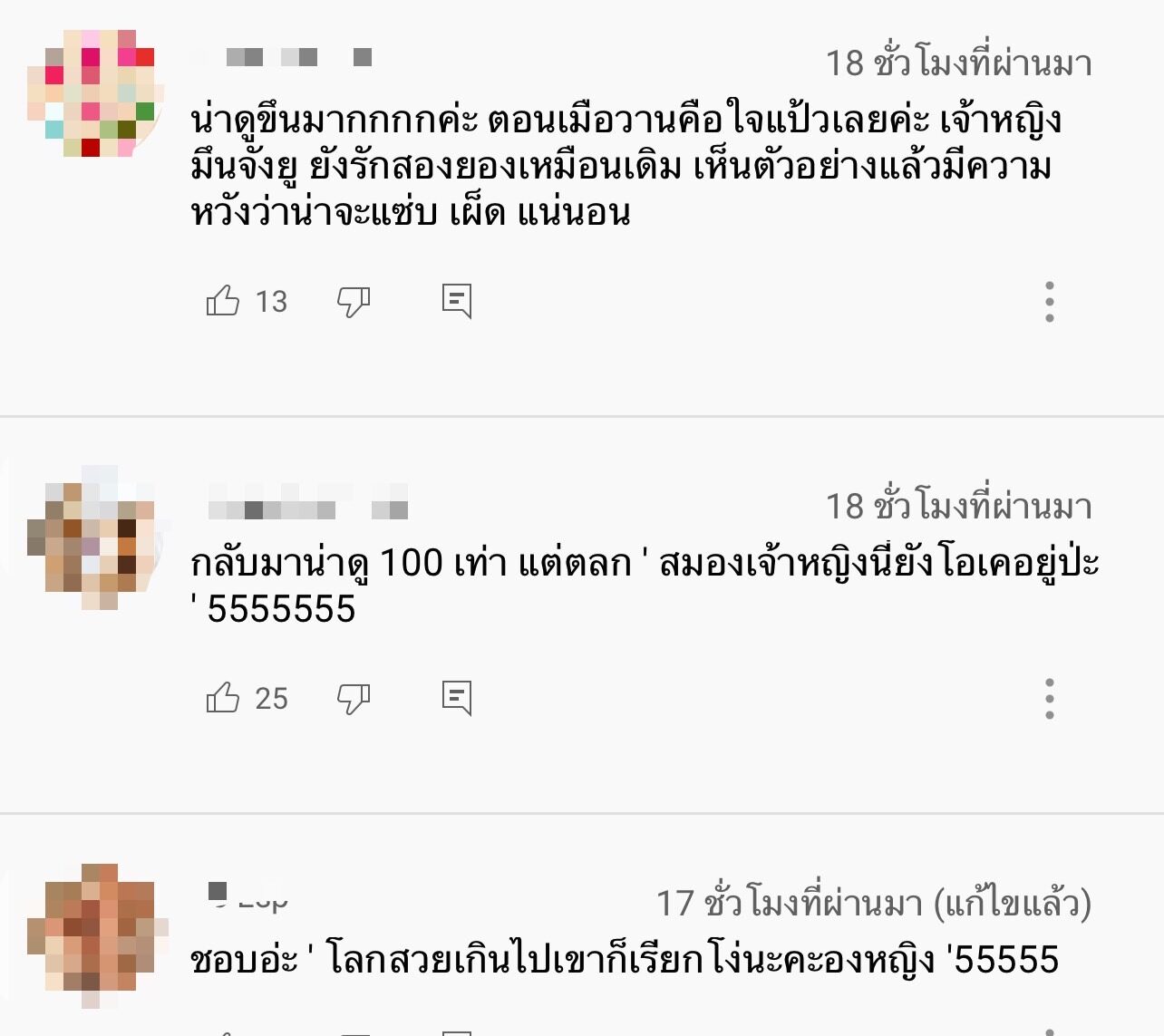Screen dimensions: 1164x1036
Task: Open first comment's 18 hours ago timestamp
Action: tap(958, 63)
